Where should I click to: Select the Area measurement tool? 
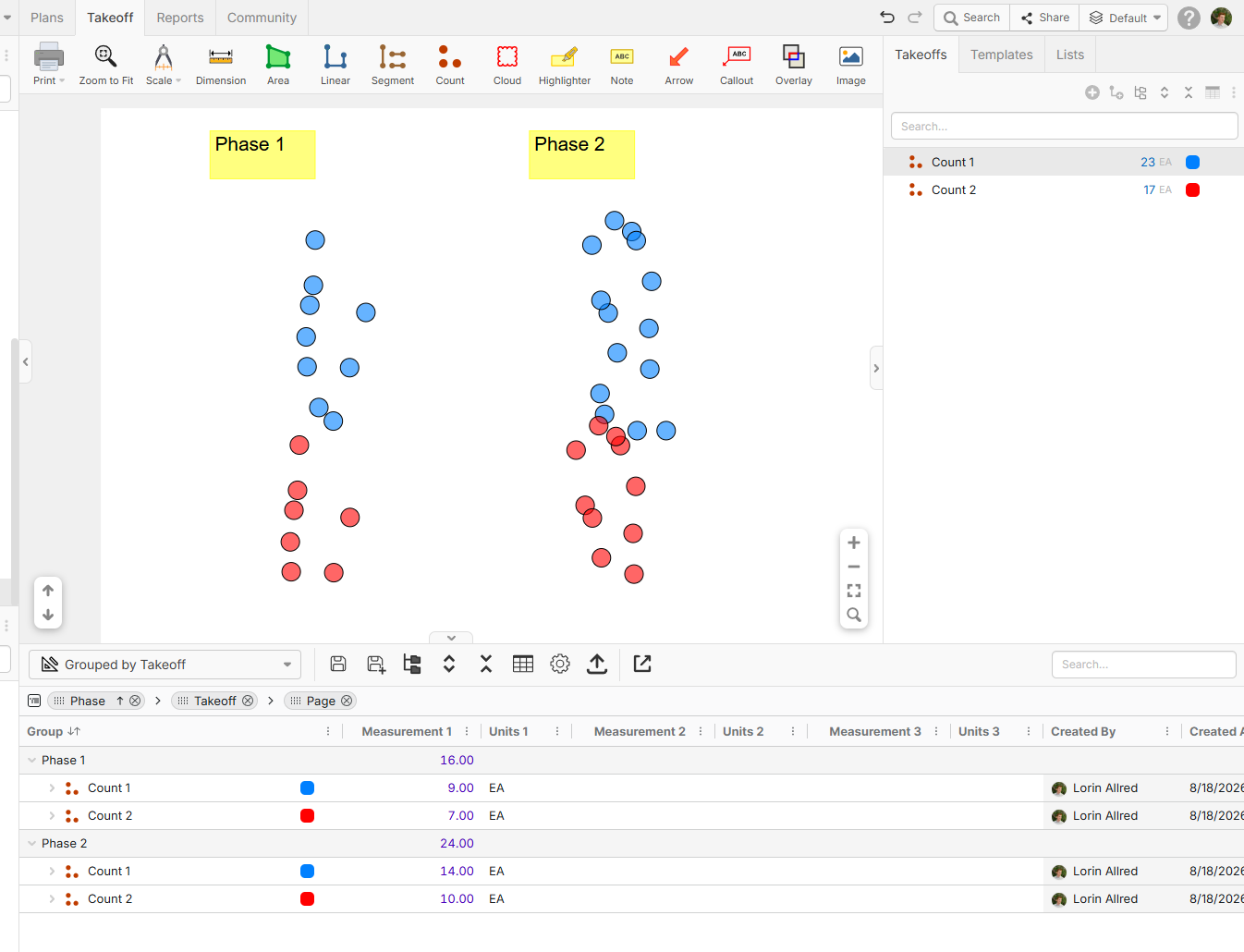pos(278,65)
